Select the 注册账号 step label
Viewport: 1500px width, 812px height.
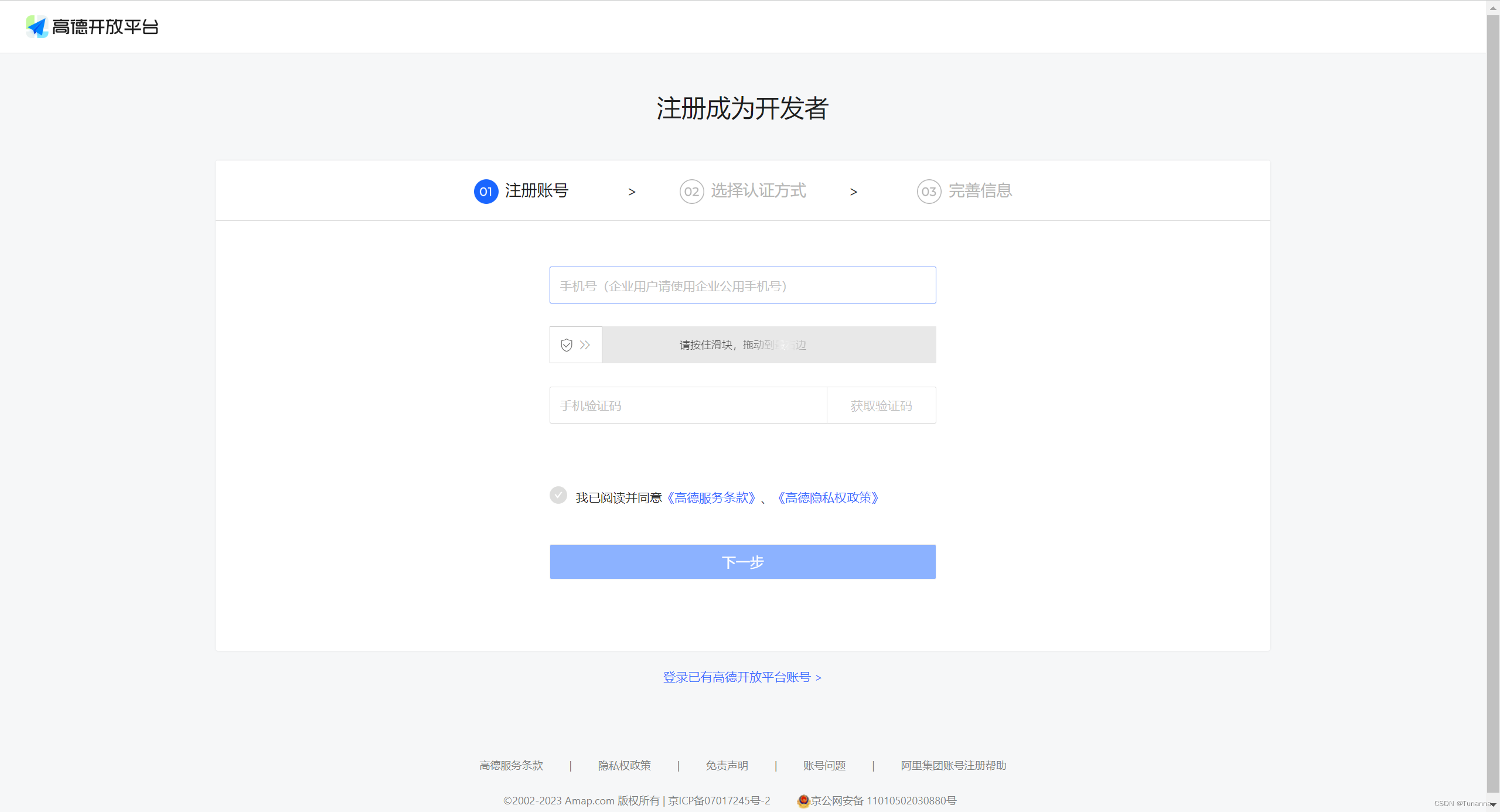coord(537,191)
